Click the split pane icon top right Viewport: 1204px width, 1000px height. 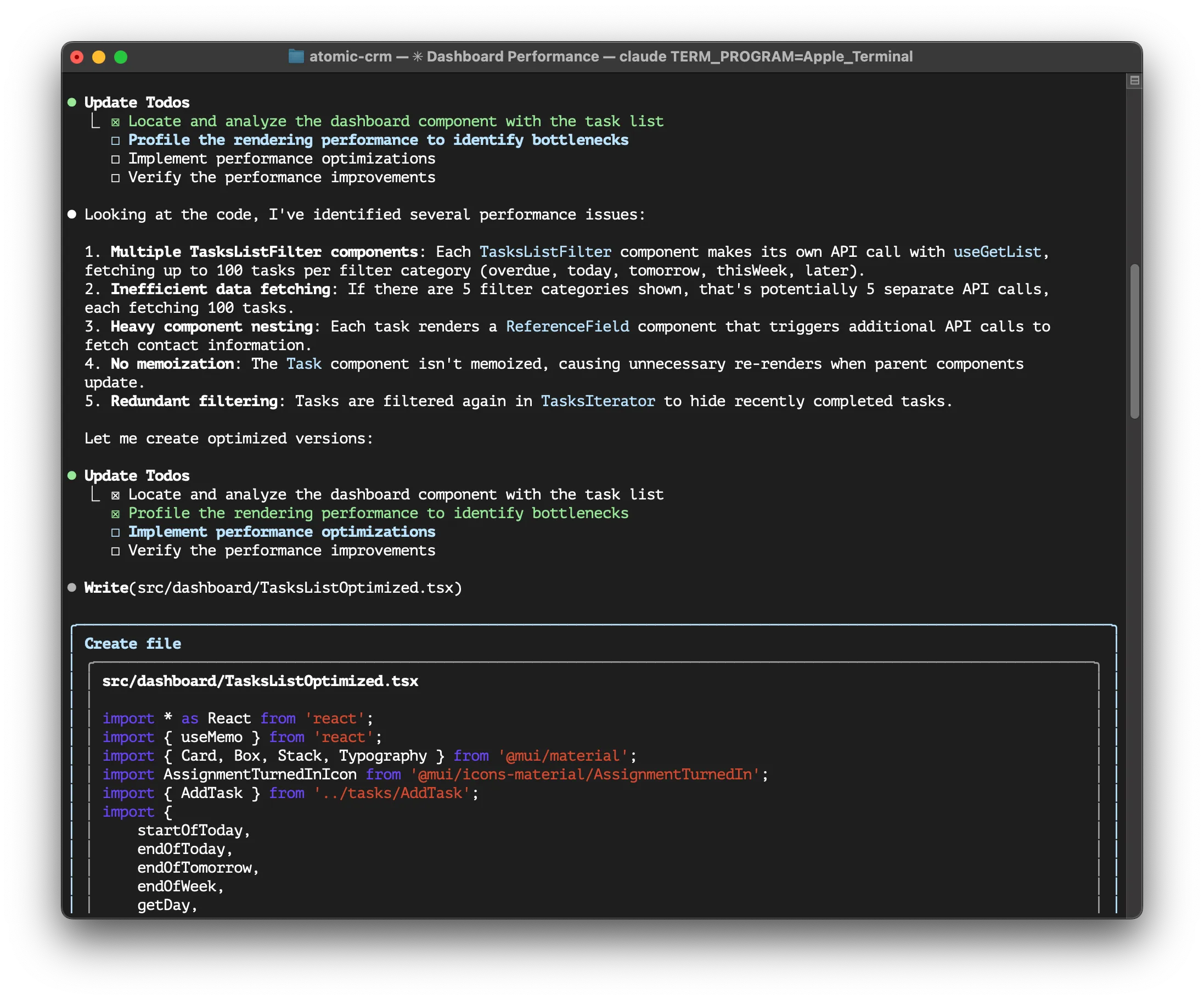point(1134,80)
